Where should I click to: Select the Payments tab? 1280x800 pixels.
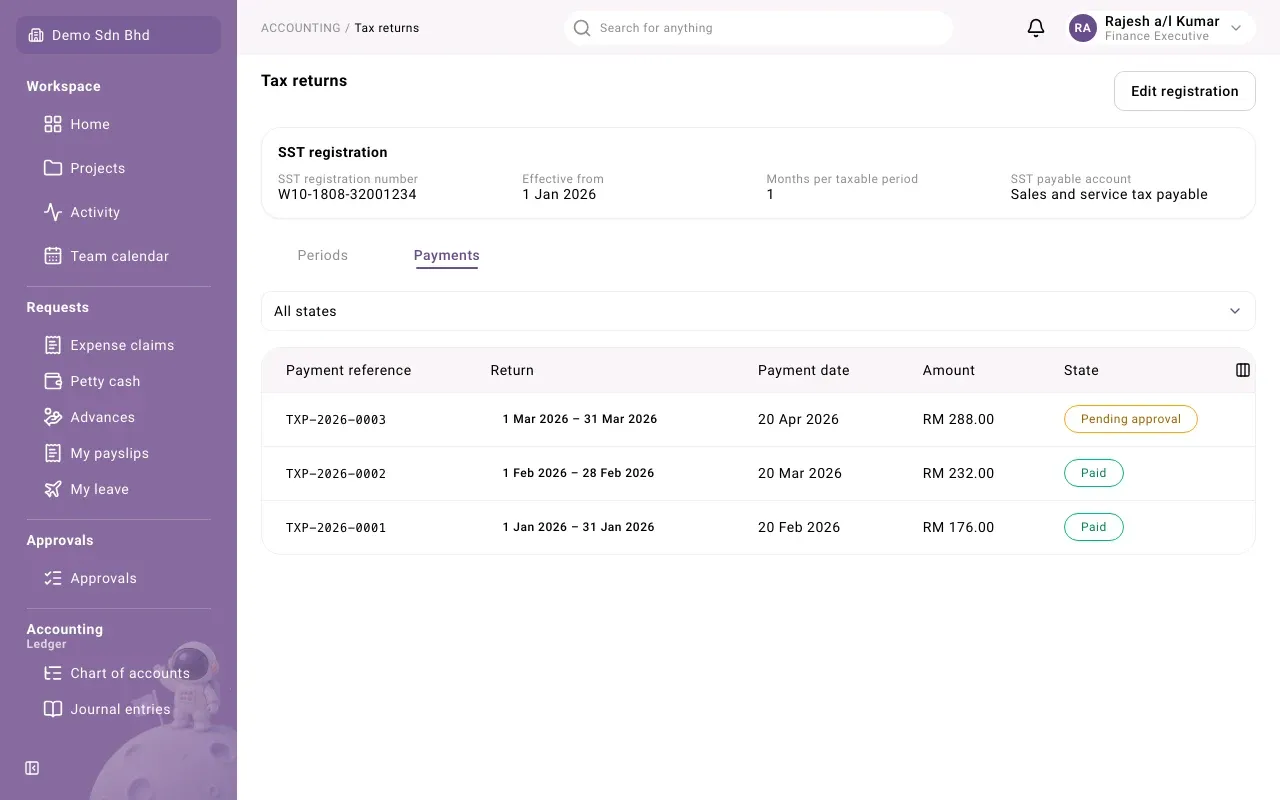[446, 255]
